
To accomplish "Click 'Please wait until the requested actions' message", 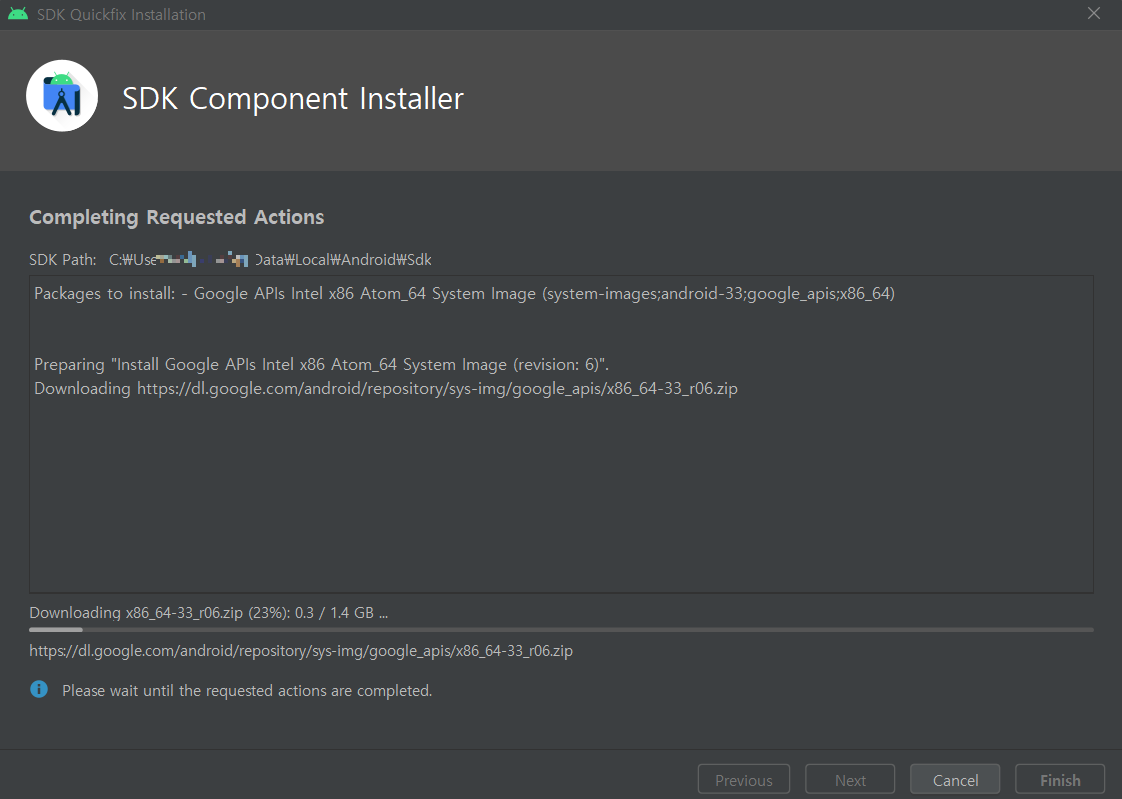I will coord(247,690).
